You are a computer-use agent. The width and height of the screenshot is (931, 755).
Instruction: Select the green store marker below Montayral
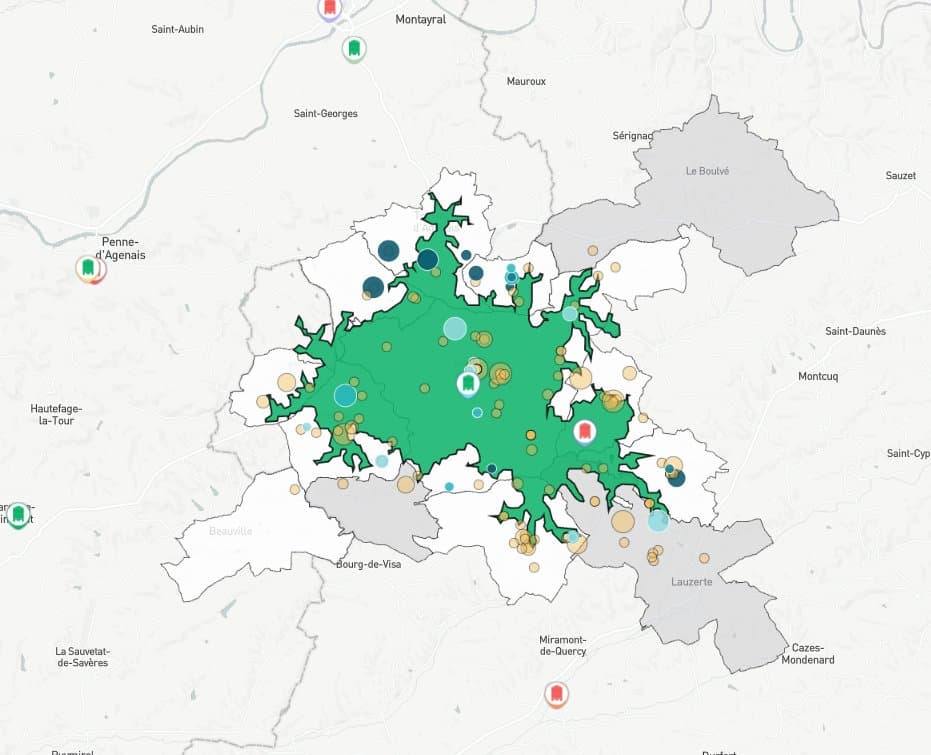tap(354, 49)
